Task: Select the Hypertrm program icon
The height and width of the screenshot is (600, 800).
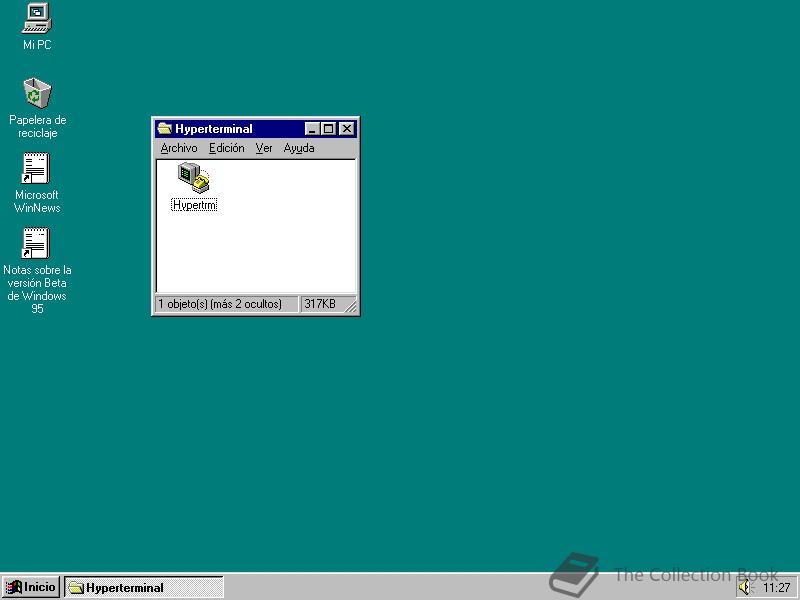Action: pos(193,178)
